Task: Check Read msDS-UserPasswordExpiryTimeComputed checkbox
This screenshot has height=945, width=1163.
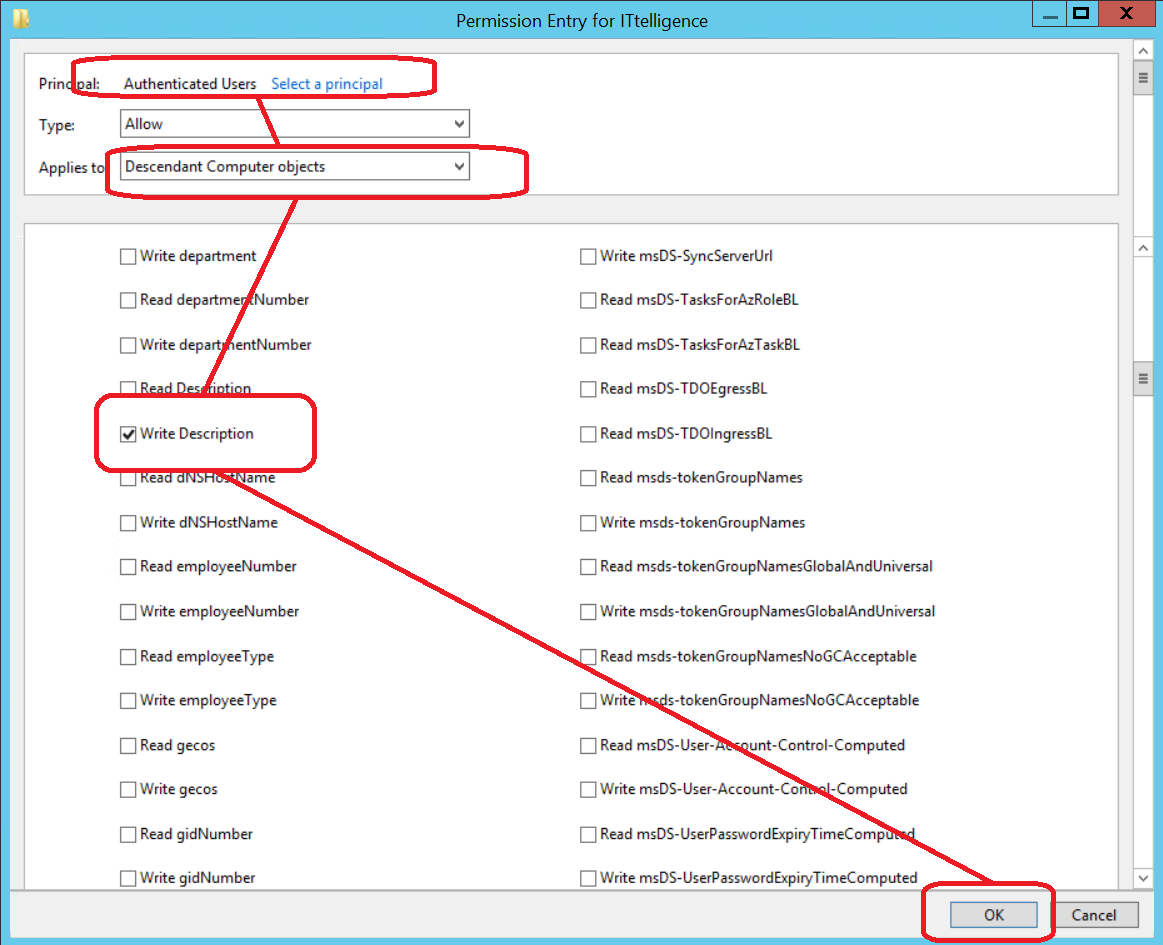Action: coord(588,835)
